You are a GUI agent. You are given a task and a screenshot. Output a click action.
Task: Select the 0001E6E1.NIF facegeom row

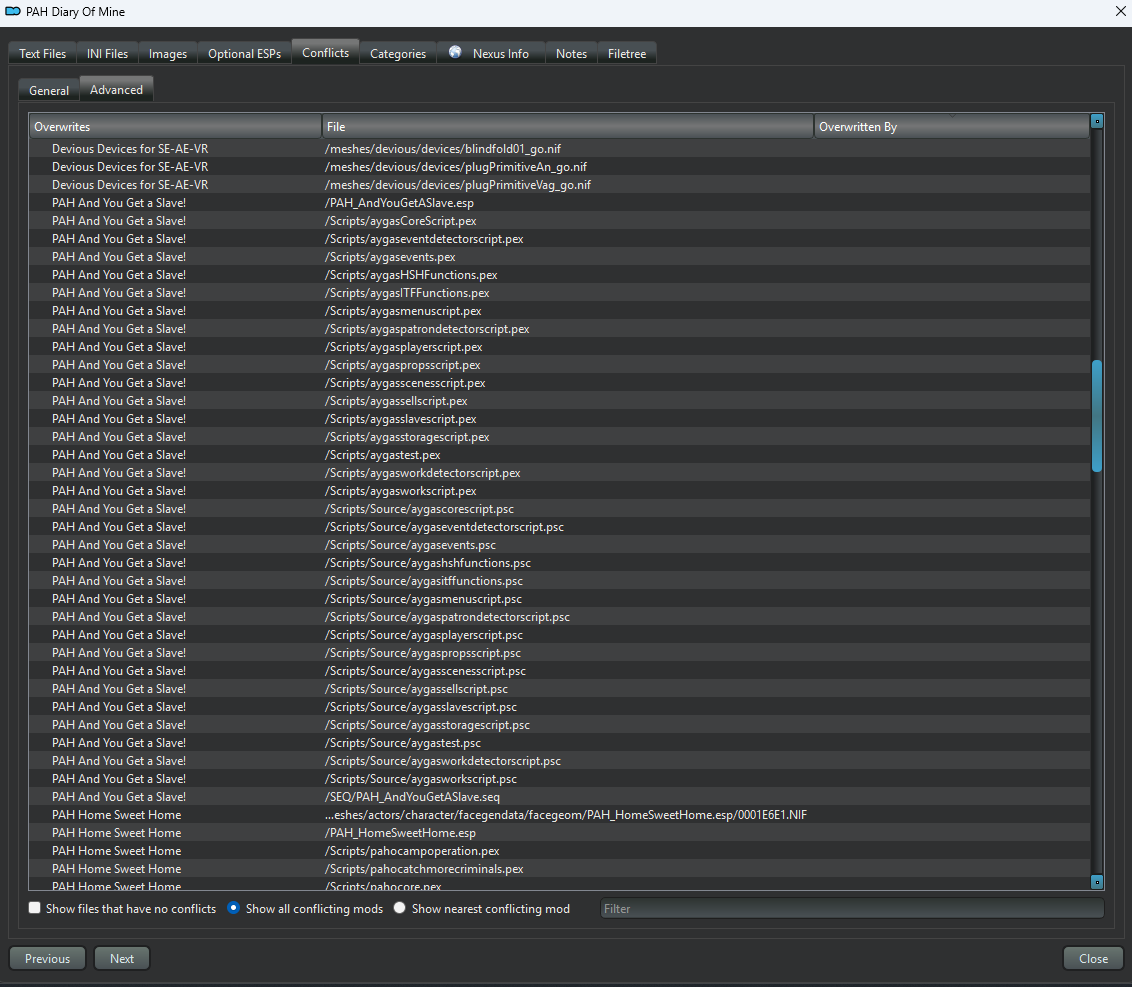(560, 815)
